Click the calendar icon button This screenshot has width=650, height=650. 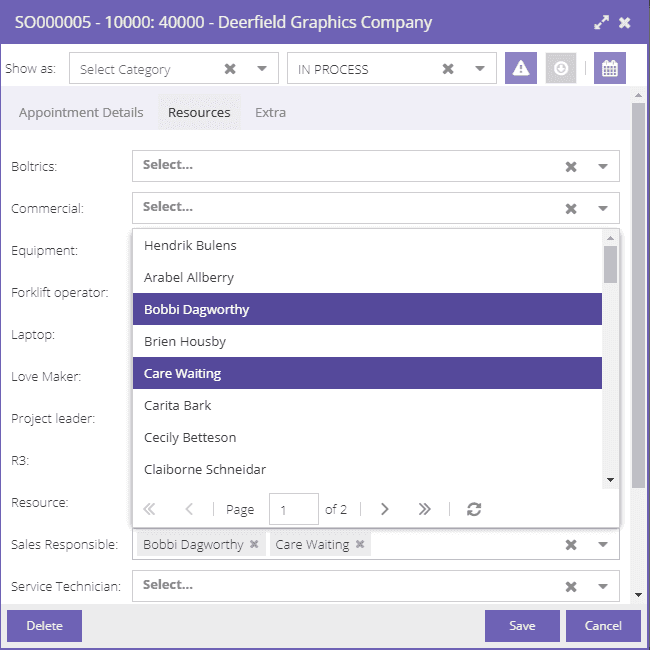pyautogui.click(x=609, y=68)
